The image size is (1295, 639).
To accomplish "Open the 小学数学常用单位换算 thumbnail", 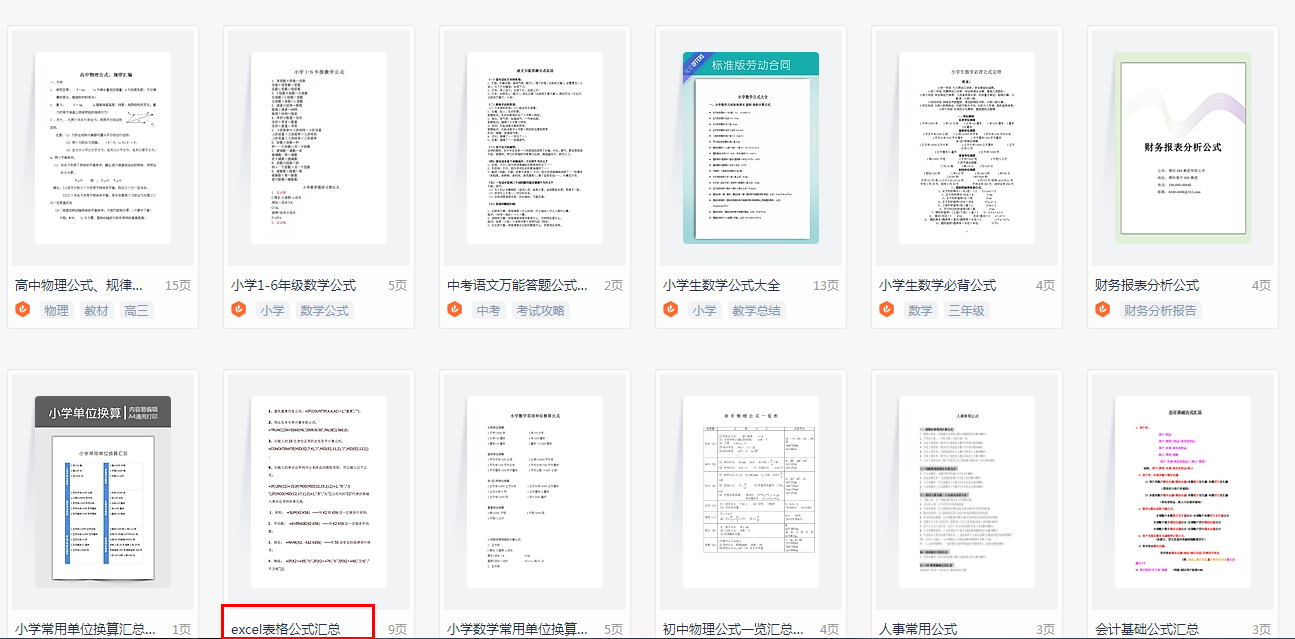I will (535, 491).
